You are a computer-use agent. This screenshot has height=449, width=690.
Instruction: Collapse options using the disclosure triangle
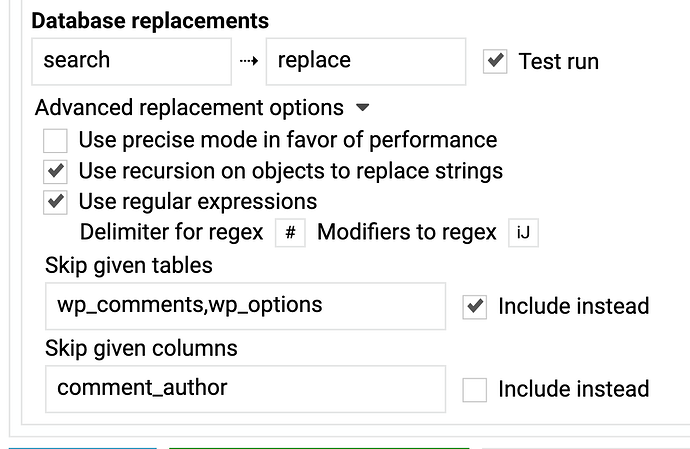[363, 108]
